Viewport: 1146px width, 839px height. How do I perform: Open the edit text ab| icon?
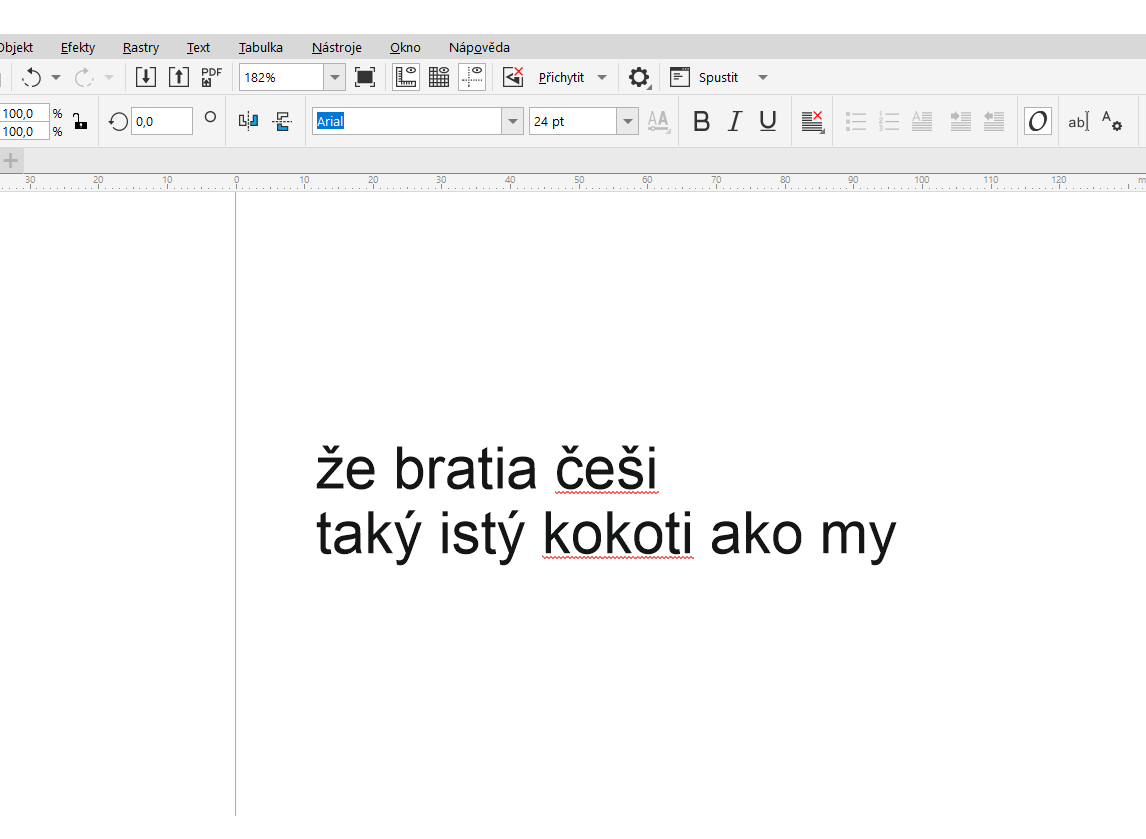1078,121
